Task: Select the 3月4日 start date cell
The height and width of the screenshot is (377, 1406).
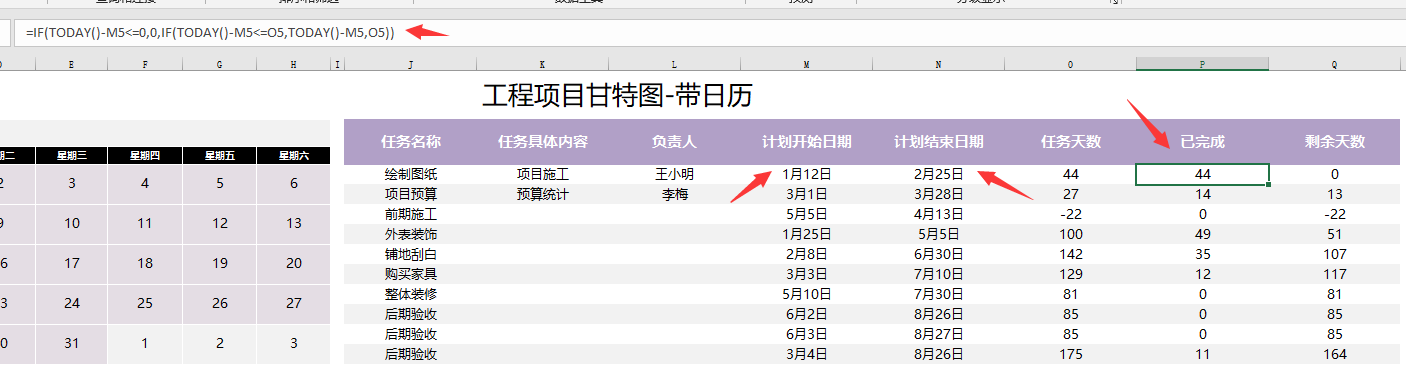Action: [x=806, y=354]
